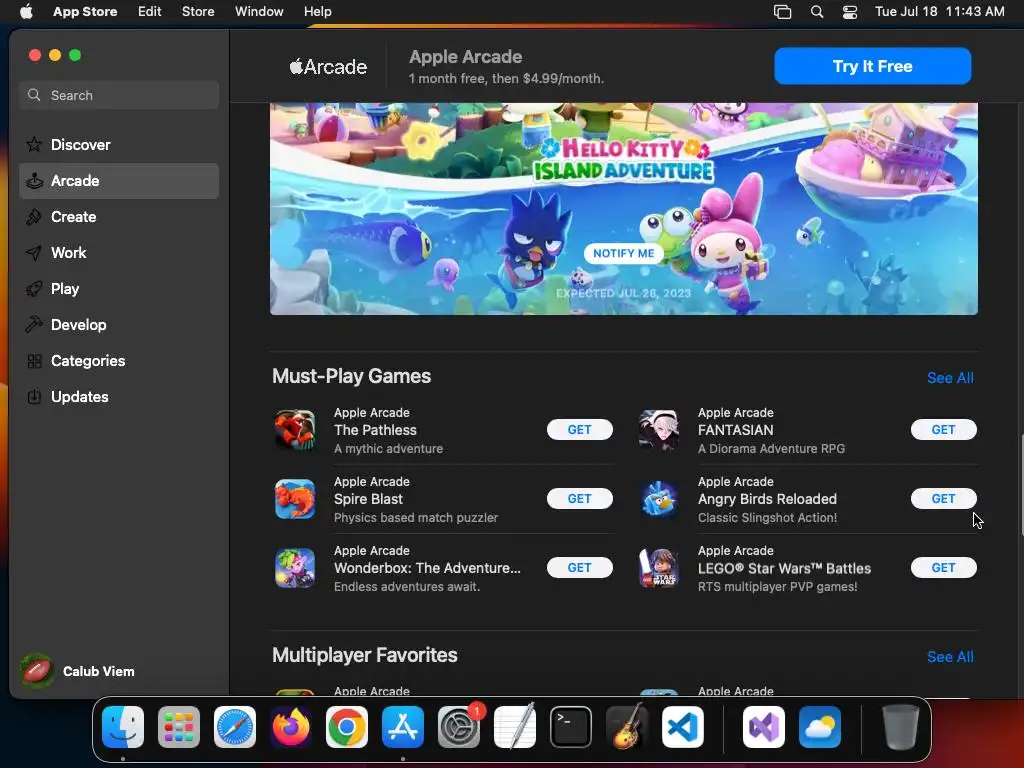Launch Google Chrome from the Dock
The image size is (1024, 768).
[347, 727]
